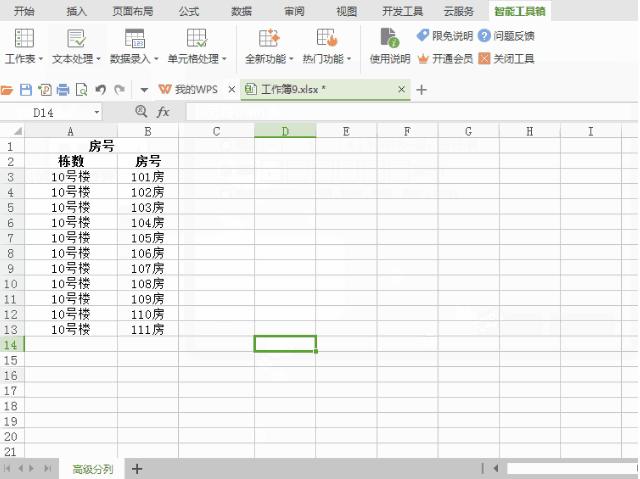The height and width of the screenshot is (479, 640).
Task: Open the 使用说明 document icon
Action: tap(389, 38)
